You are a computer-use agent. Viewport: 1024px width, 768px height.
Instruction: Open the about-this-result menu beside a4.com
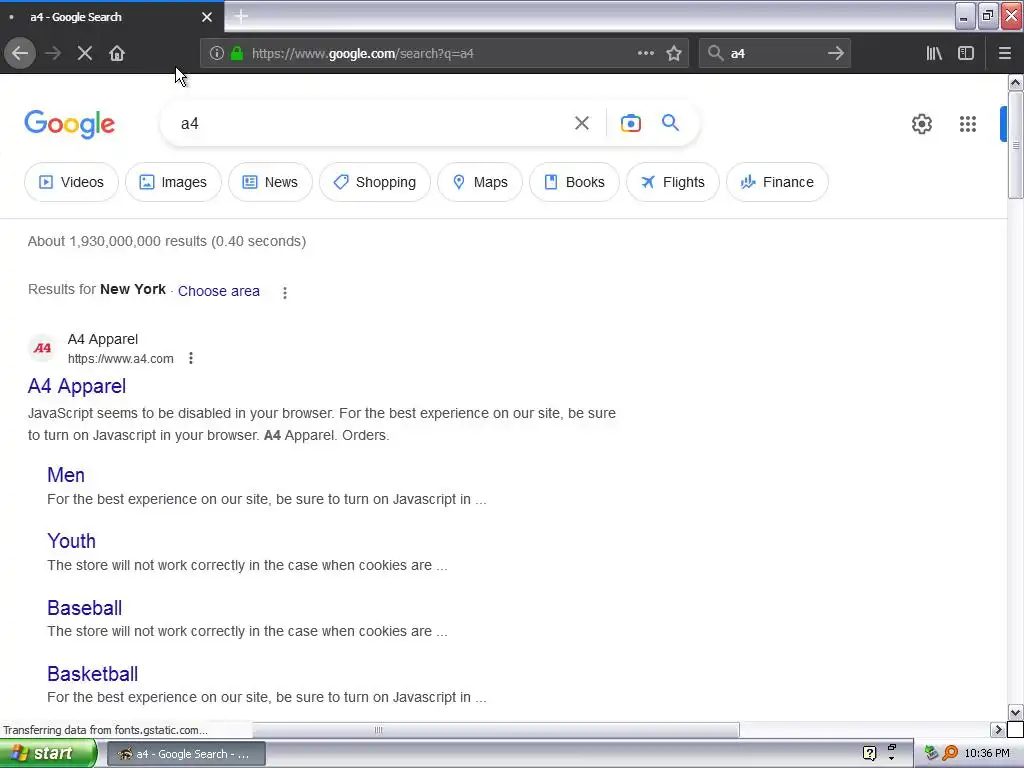pyautogui.click(x=191, y=359)
